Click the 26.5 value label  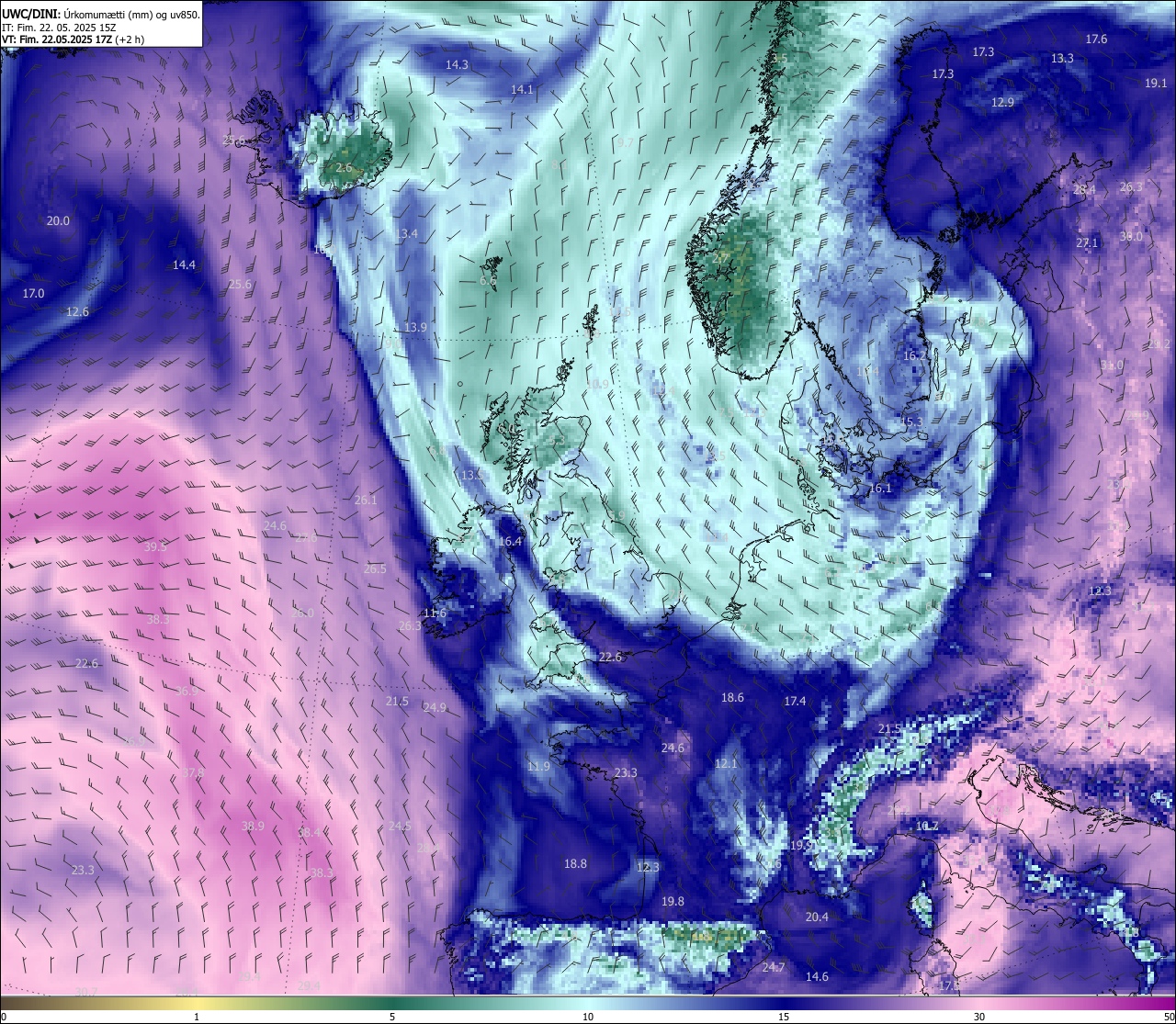(x=375, y=569)
